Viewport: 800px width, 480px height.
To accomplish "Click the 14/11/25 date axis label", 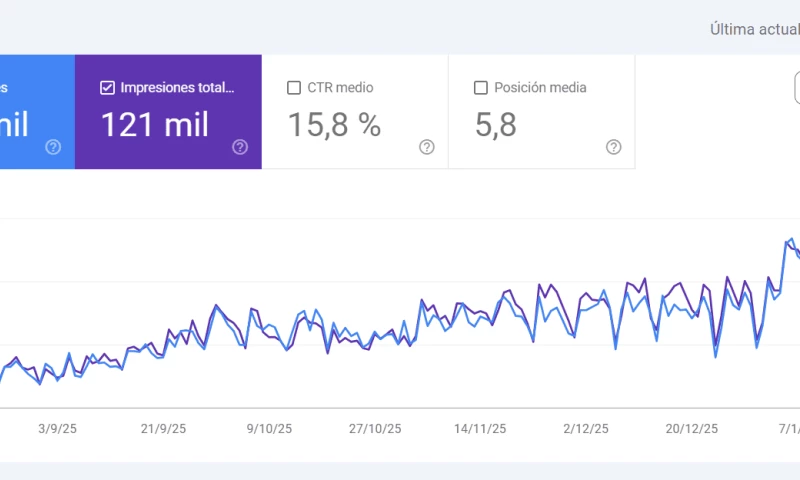I will pyautogui.click(x=480, y=429).
